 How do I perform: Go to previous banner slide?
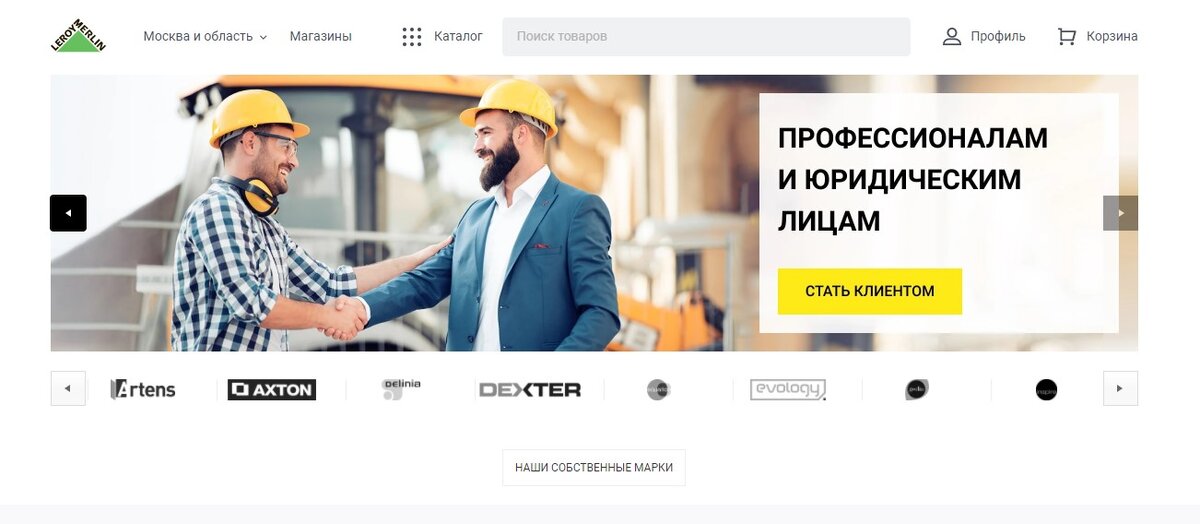tap(68, 213)
